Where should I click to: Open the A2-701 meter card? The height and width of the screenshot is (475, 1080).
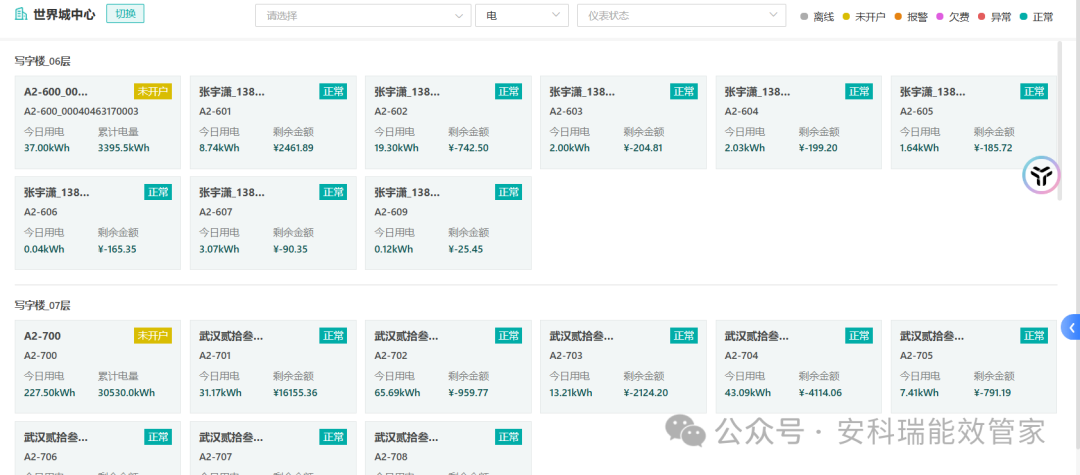[x=273, y=367]
